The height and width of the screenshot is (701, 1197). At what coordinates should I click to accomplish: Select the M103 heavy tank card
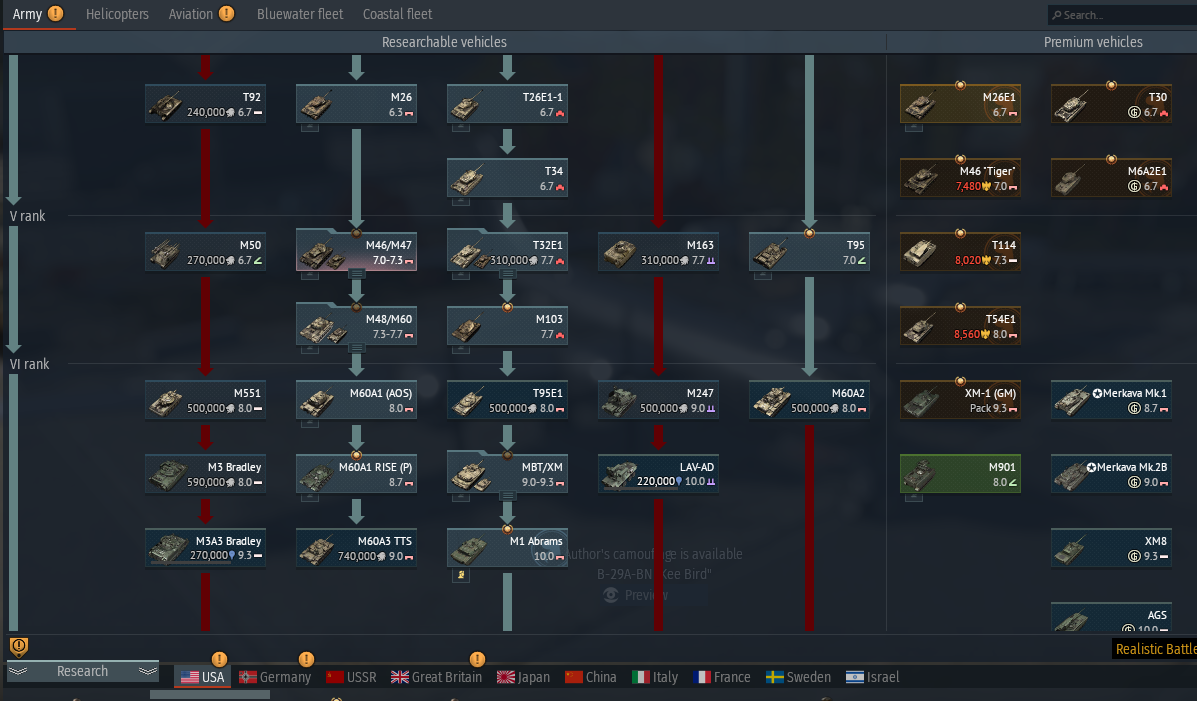(507, 326)
